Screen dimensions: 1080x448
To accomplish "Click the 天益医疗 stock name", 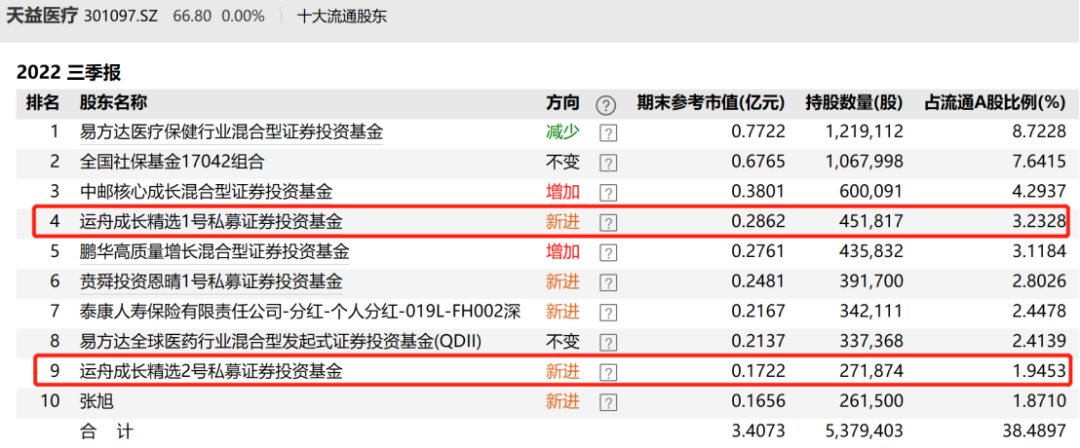I will coord(41,16).
